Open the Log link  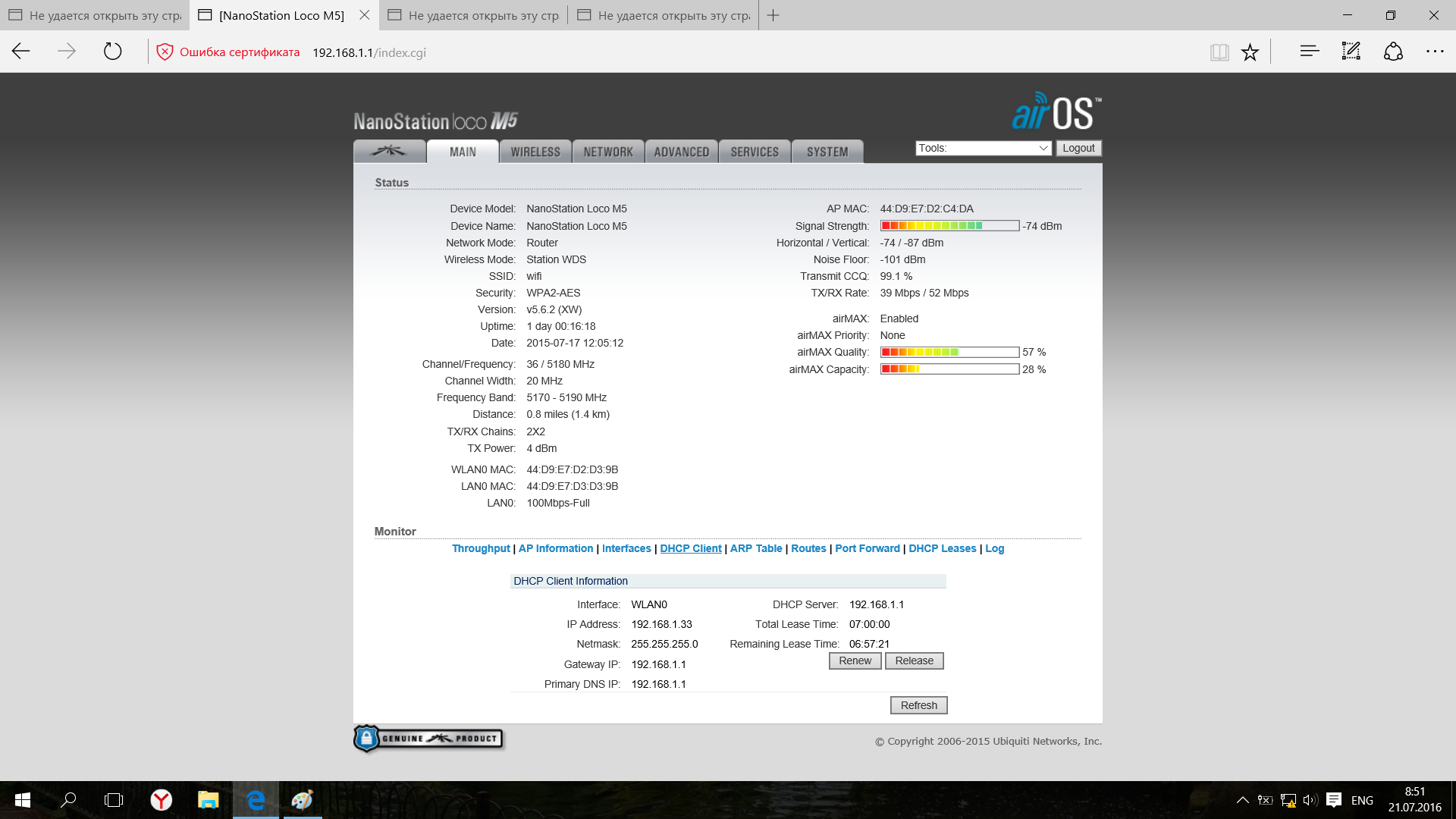pos(994,548)
